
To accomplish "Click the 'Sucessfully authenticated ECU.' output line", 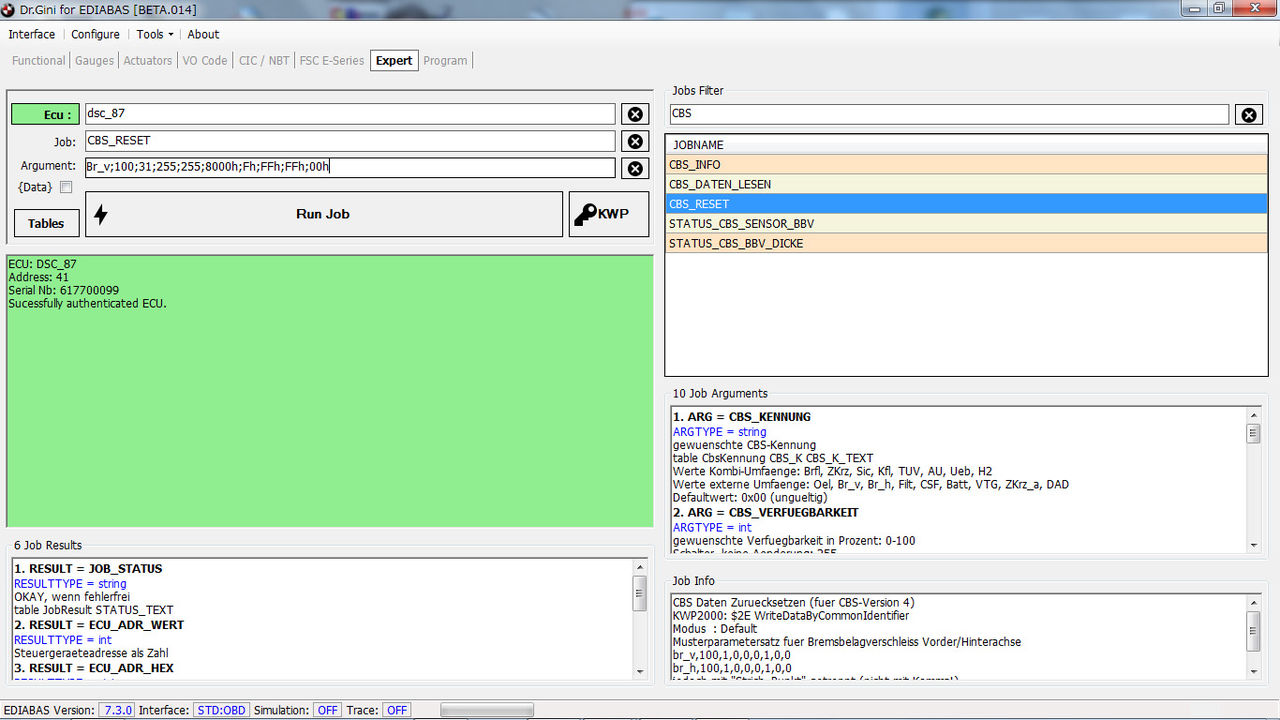I will click(x=88, y=303).
